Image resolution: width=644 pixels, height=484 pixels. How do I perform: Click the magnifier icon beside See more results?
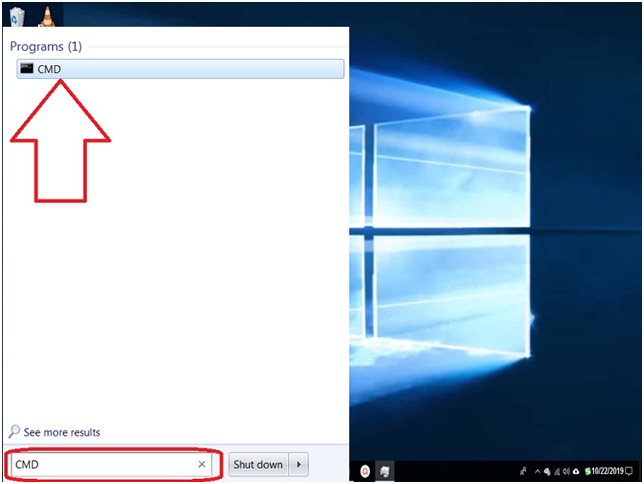(14, 431)
